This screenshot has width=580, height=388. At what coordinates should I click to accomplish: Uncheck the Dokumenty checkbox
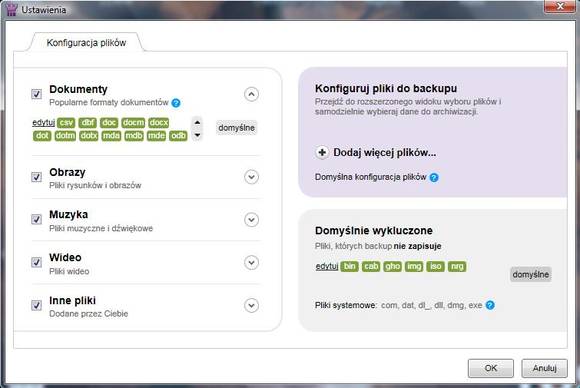(x=36, y=94)
